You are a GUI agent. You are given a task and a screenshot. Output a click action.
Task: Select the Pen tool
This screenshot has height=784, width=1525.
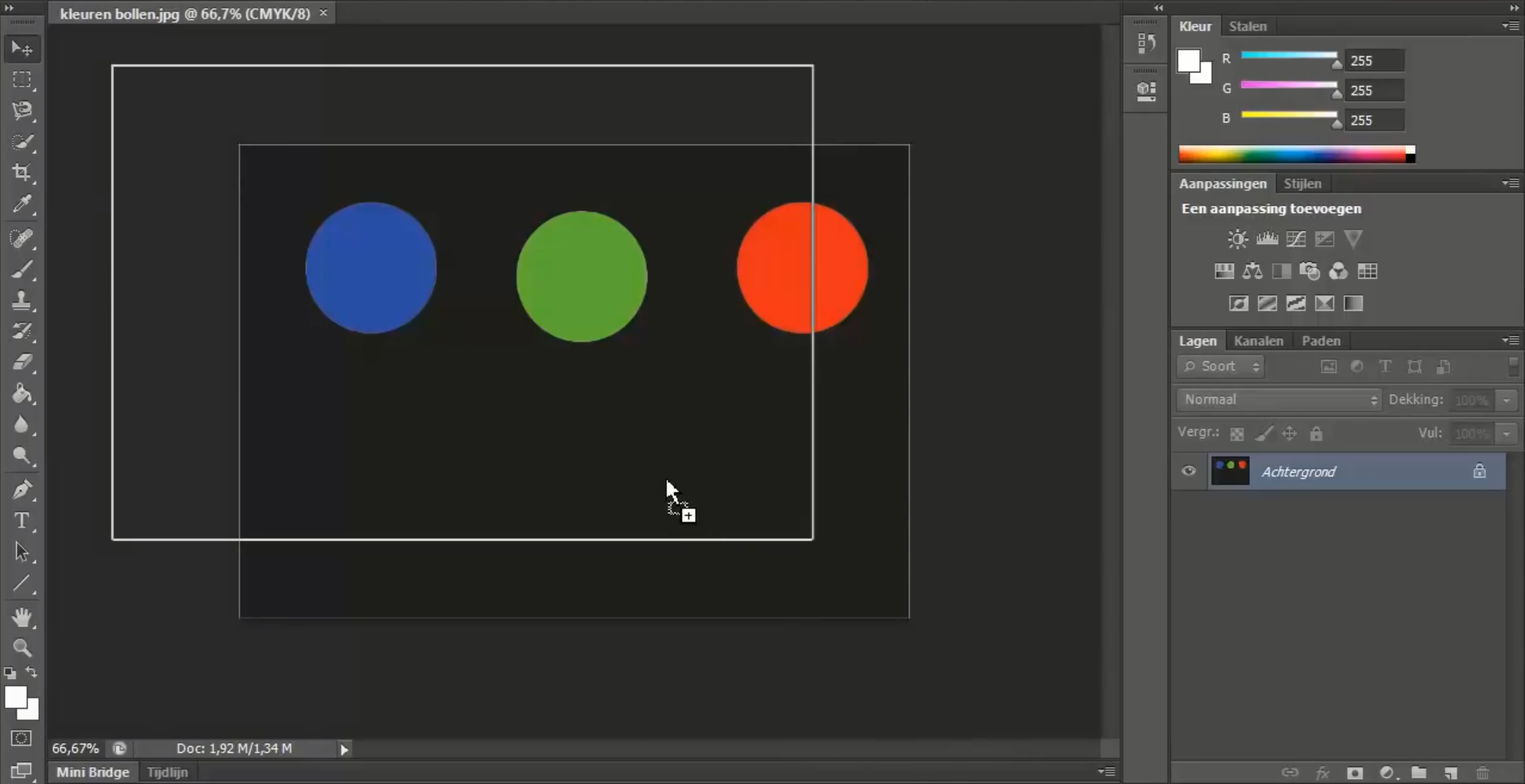point(22,489)
